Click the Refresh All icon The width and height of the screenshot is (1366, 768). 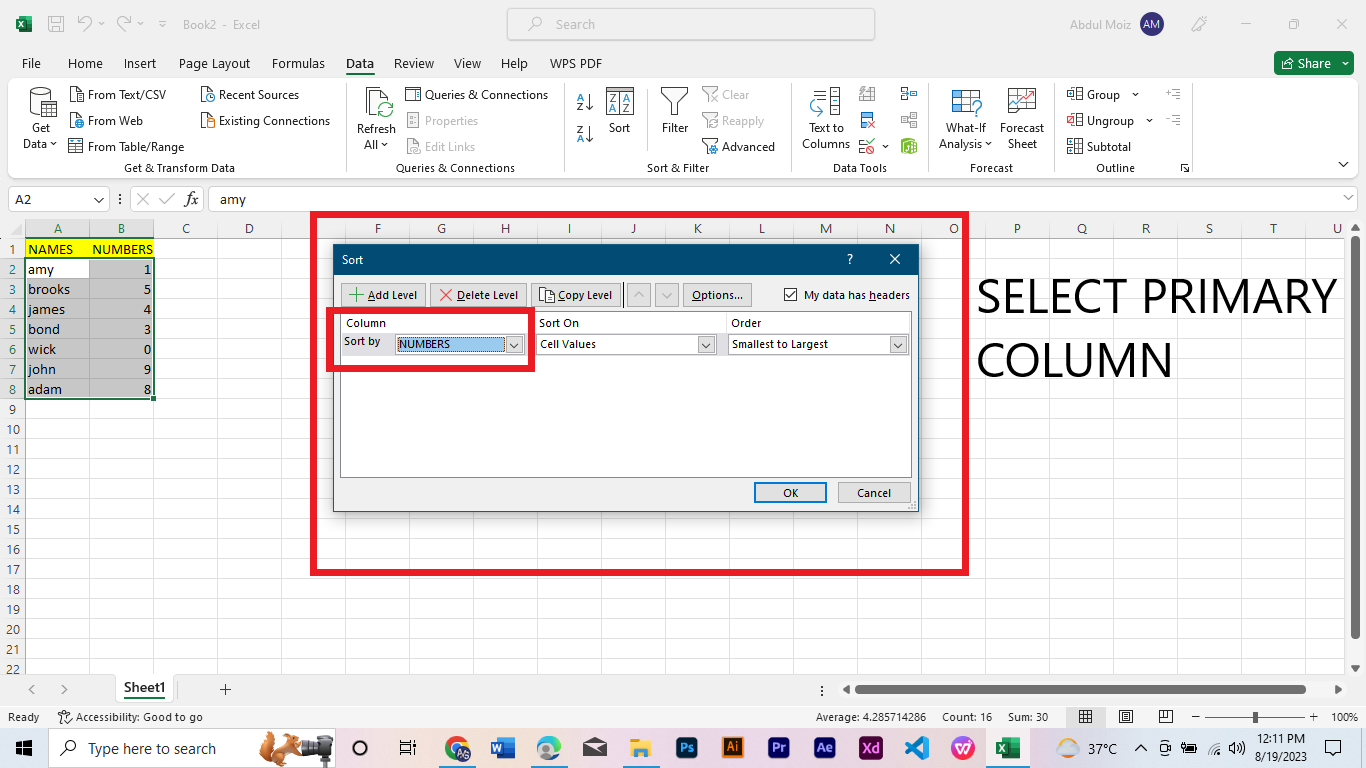[x=376, y=119]
